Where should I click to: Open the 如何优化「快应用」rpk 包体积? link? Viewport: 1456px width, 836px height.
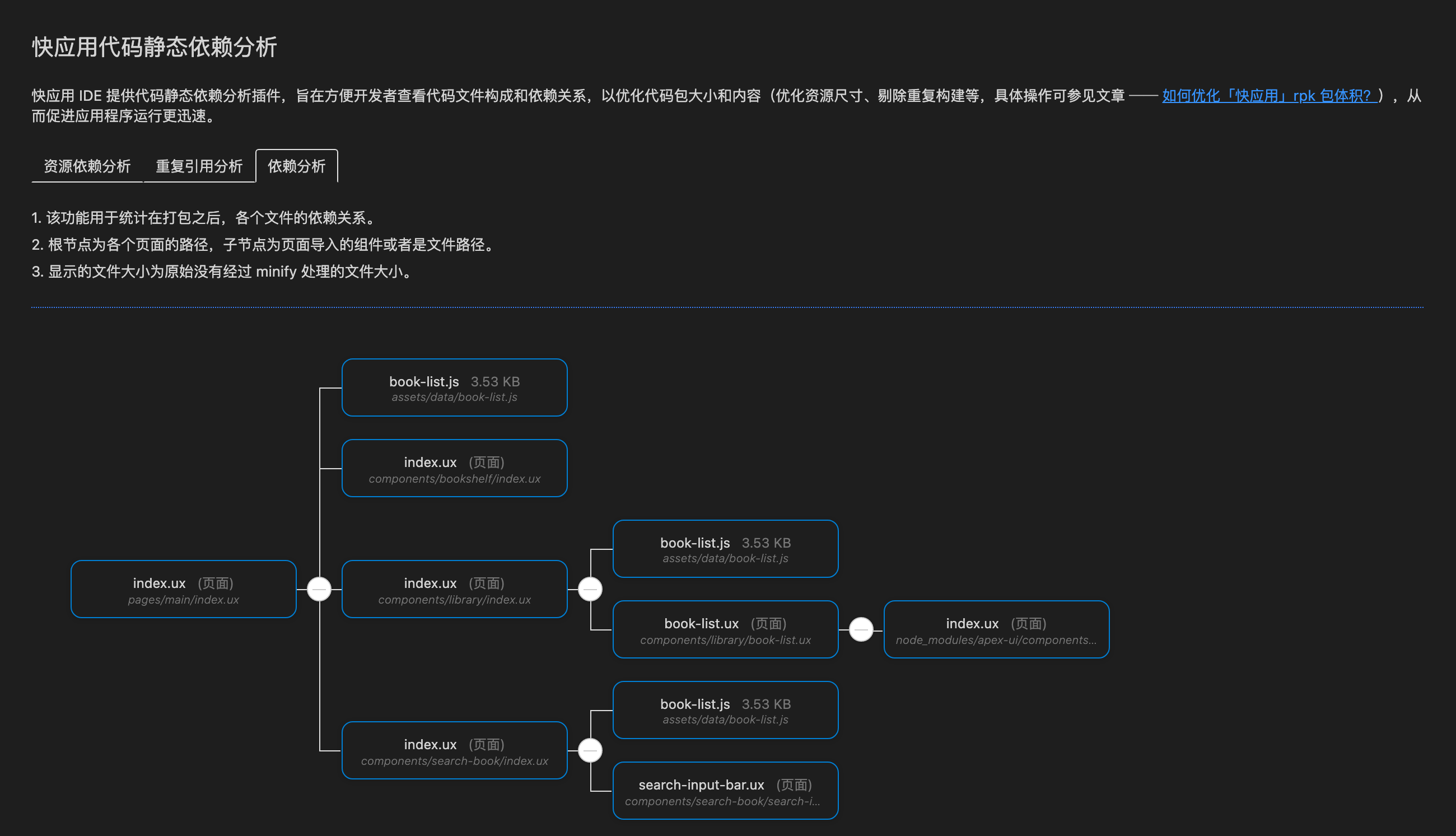(x=1270, y=95)
